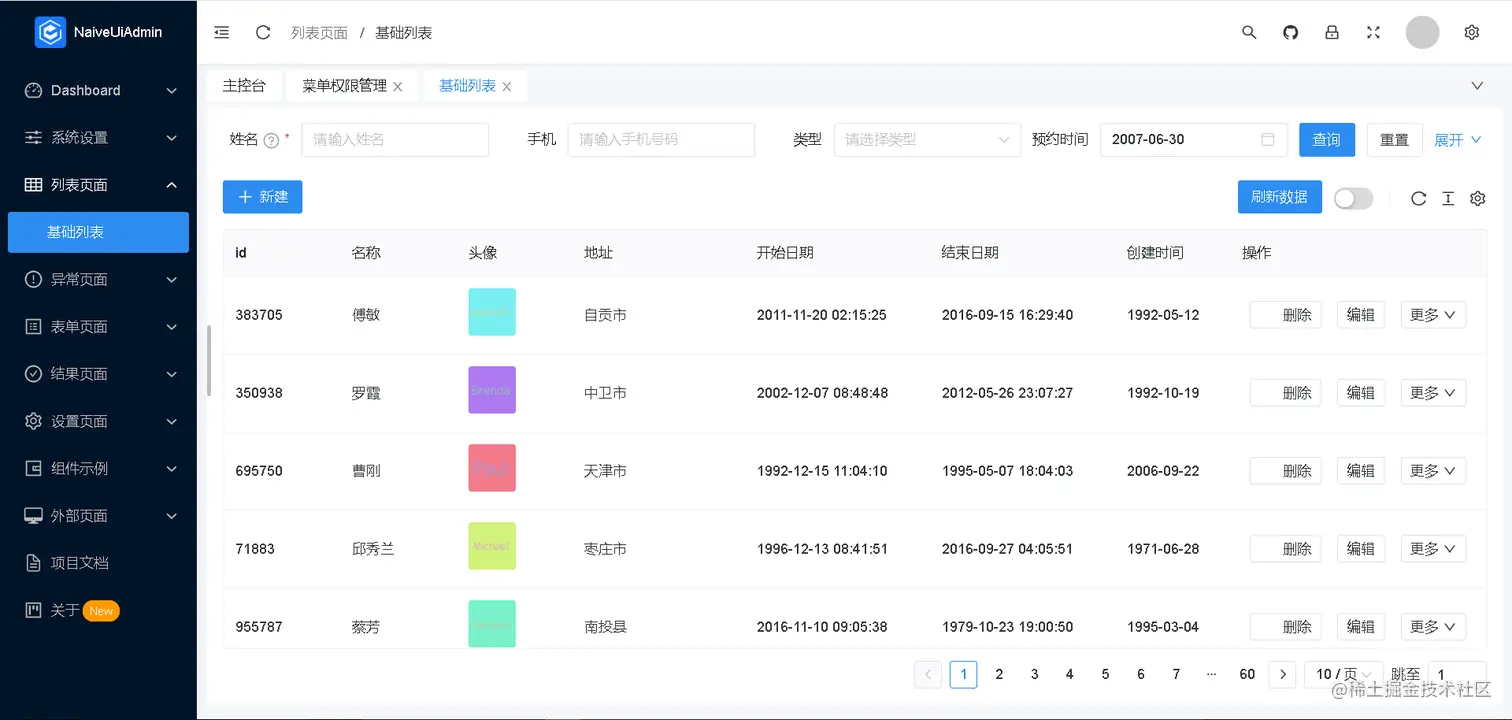
Task: Open the Dashboard sidebar menu
Action: (x=98, y=90)
